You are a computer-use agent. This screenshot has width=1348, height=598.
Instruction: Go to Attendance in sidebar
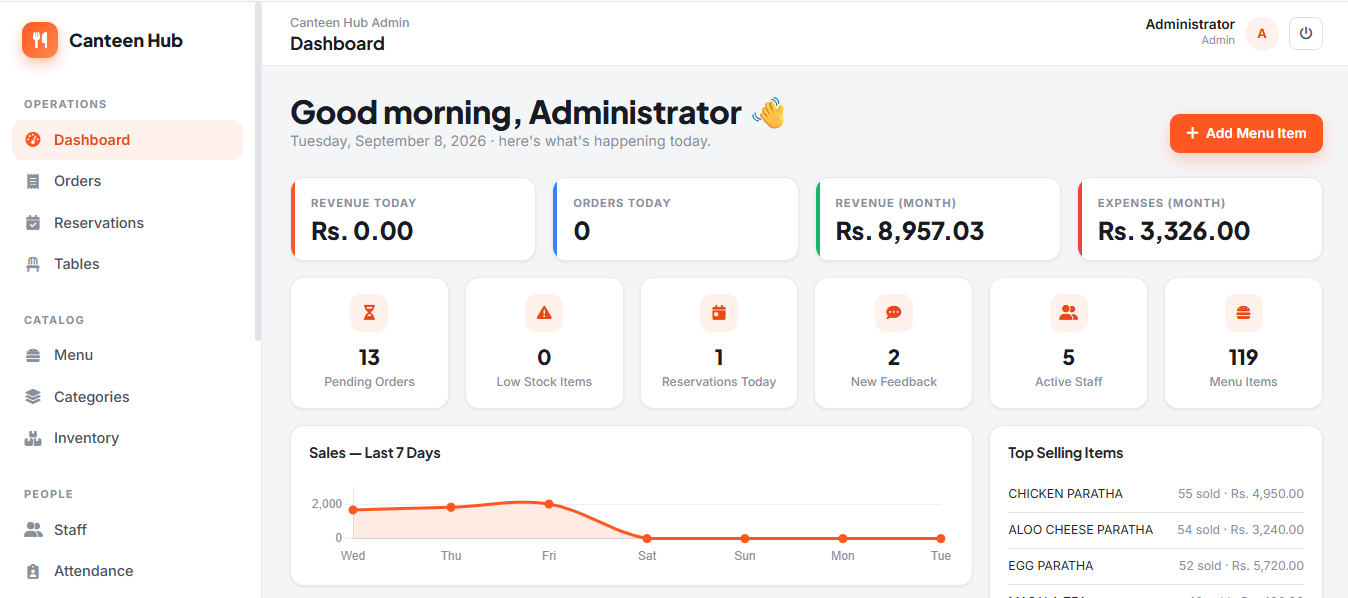pyautogui.click(x=127, y=571)
